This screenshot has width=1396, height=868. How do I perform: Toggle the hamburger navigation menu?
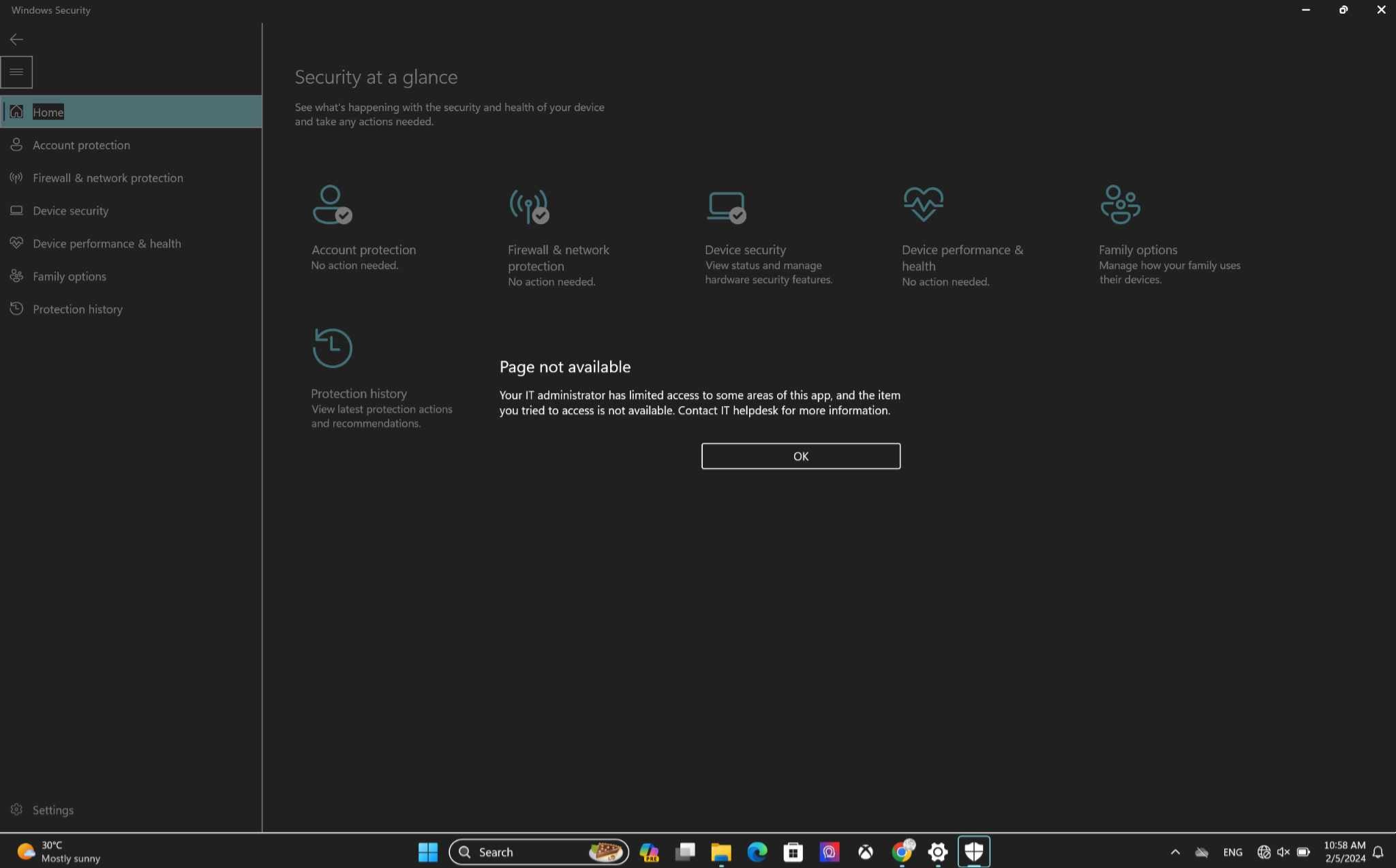coord(16,72)
